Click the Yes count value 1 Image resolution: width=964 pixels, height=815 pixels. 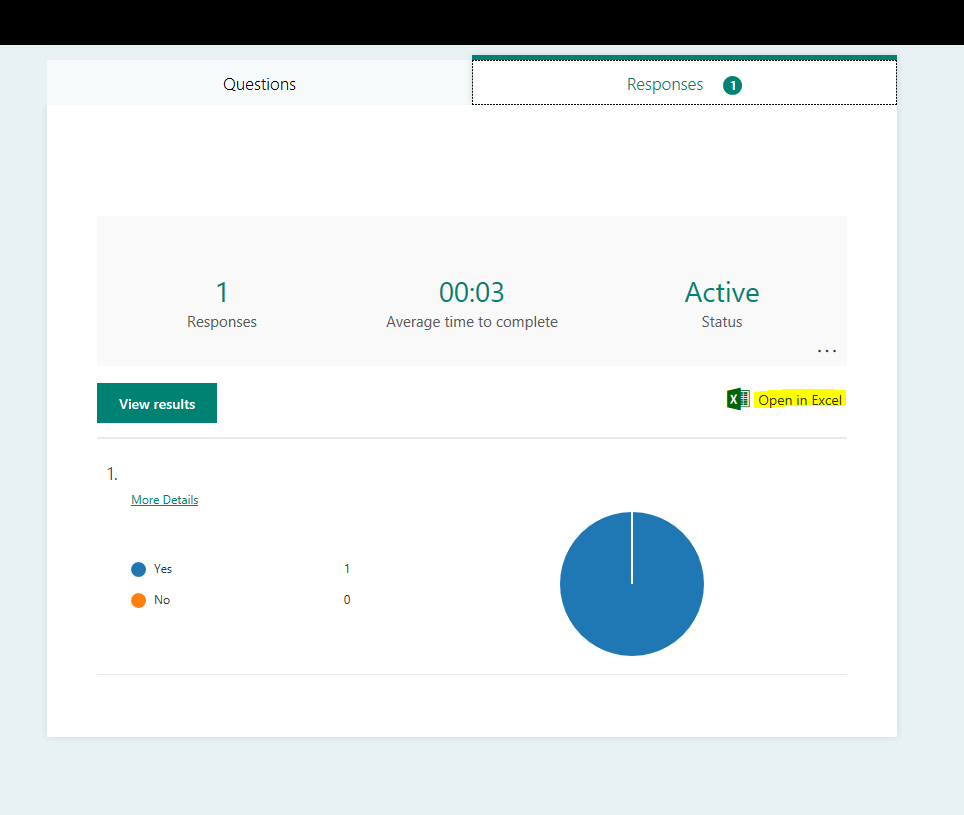click(x=347, y=569)
